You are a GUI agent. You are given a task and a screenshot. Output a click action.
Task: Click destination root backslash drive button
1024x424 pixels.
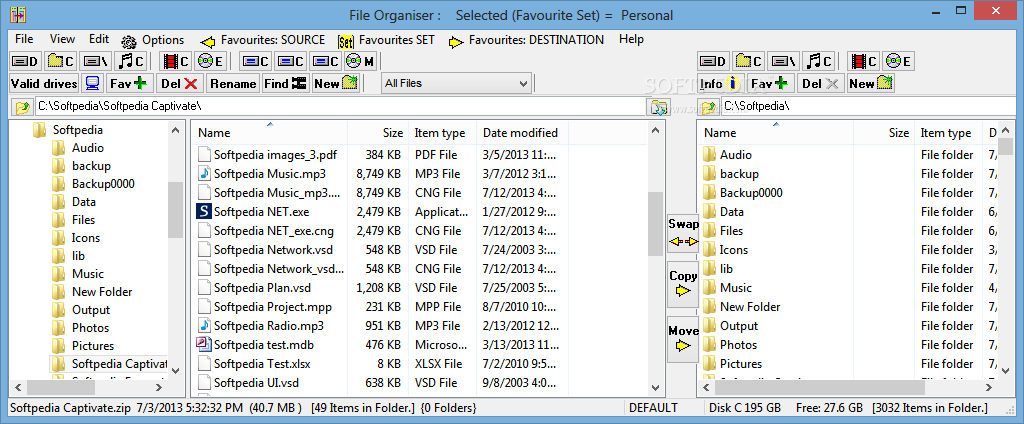coord(784,61)
